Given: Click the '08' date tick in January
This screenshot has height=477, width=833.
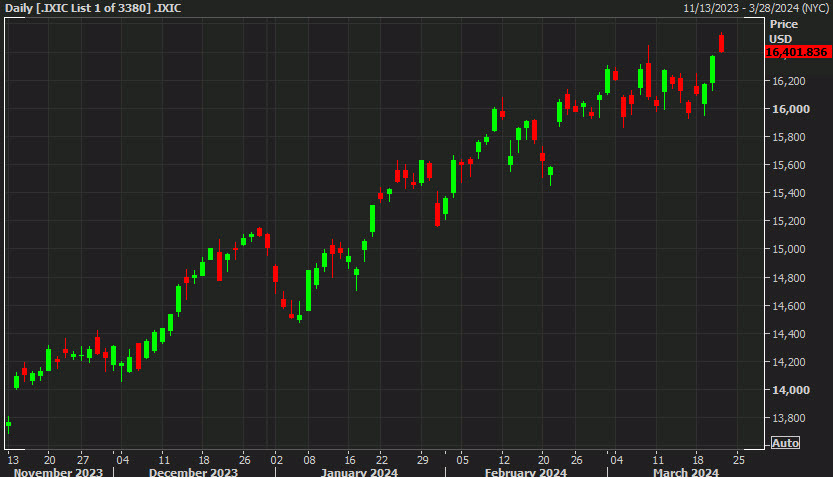Looking at the screenshot, I should pyautogui.click(x=309, y=460).
